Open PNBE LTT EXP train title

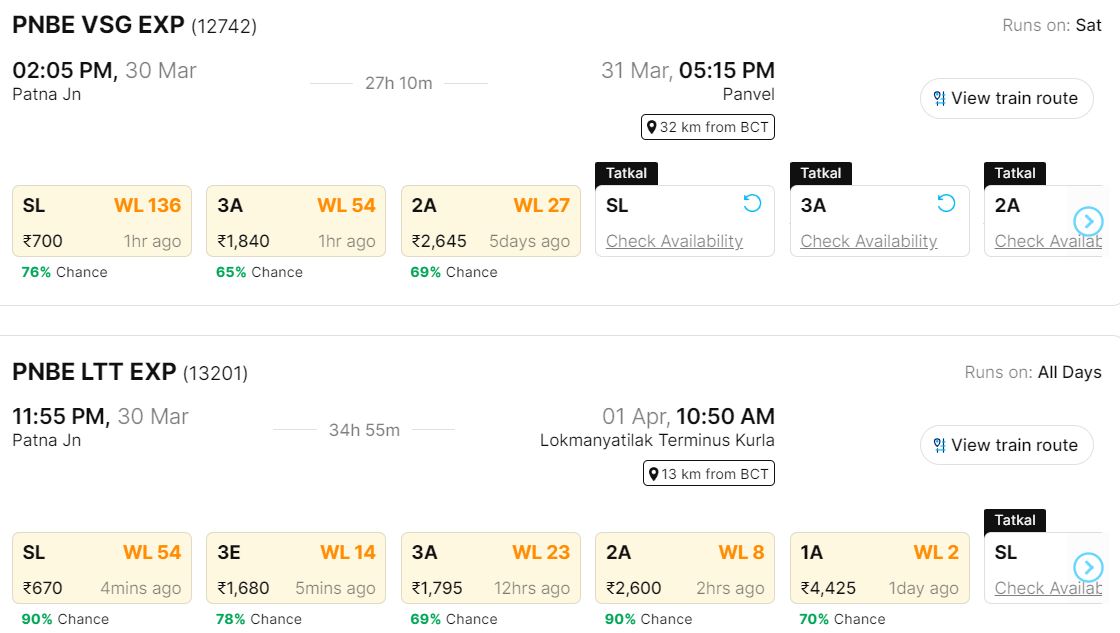tap(94, 373)
